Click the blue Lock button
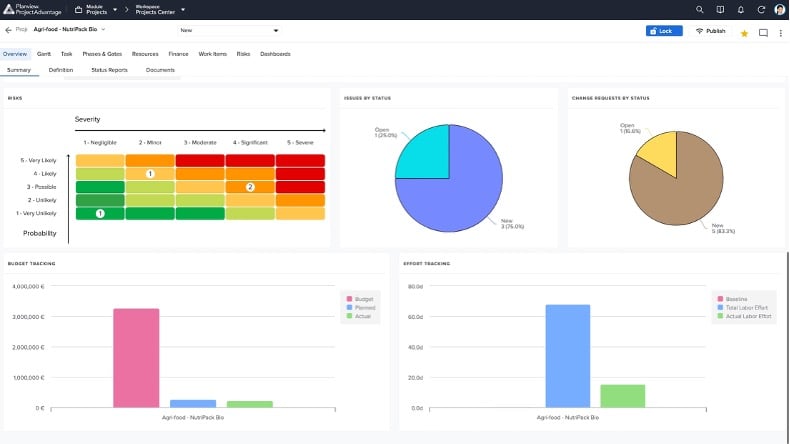Viewport: 790px width, 444px height. tap(662, 31)
